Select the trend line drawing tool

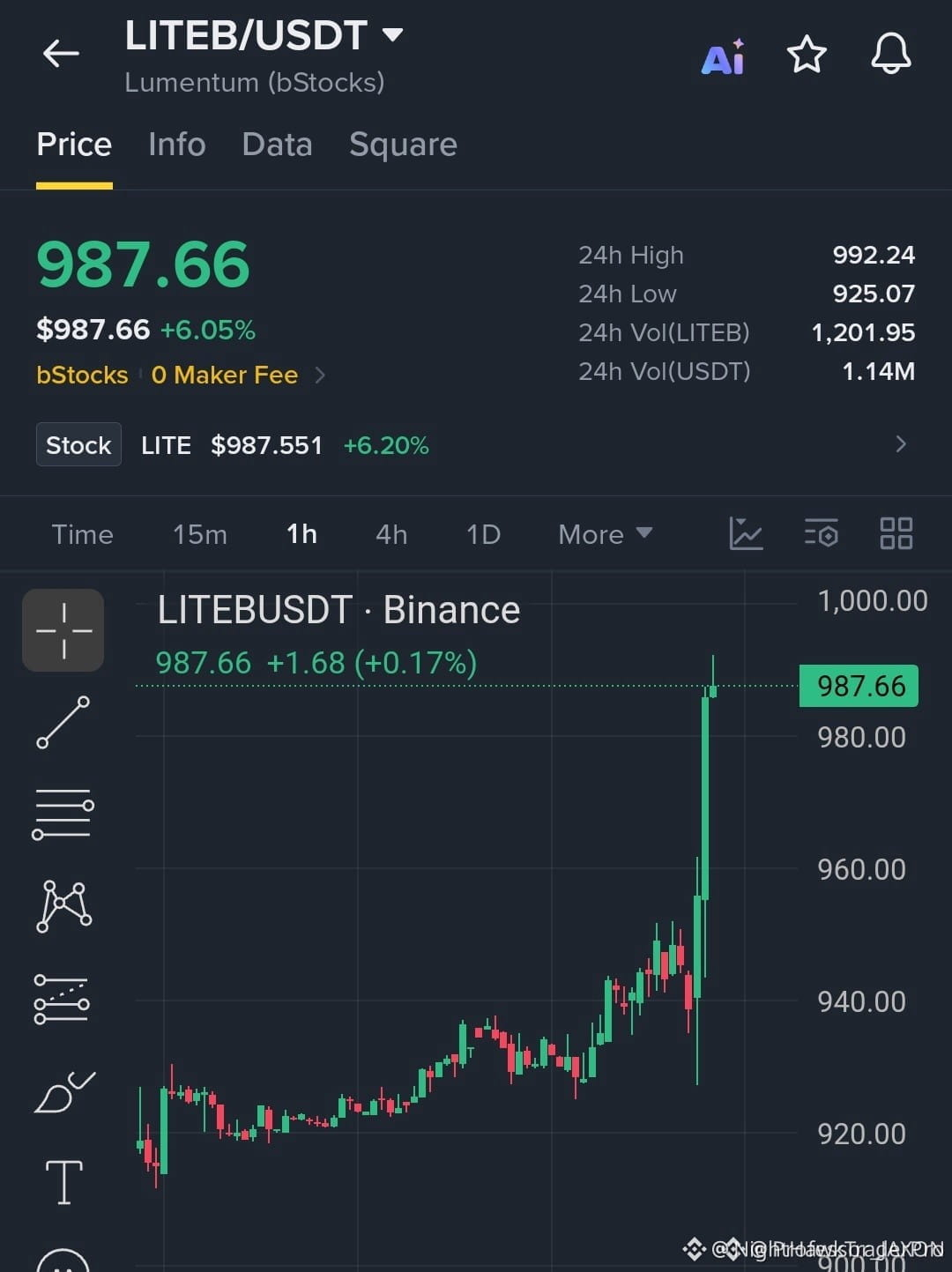pos(63,723)
